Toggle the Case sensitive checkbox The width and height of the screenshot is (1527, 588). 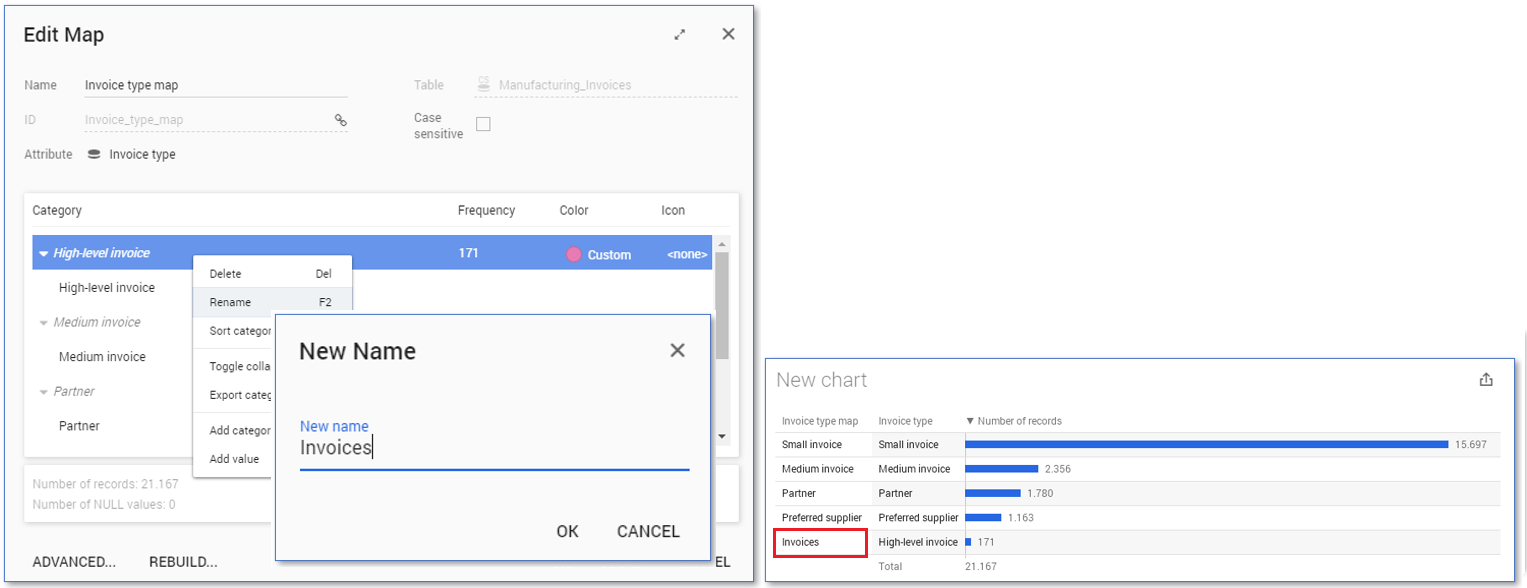483,125
